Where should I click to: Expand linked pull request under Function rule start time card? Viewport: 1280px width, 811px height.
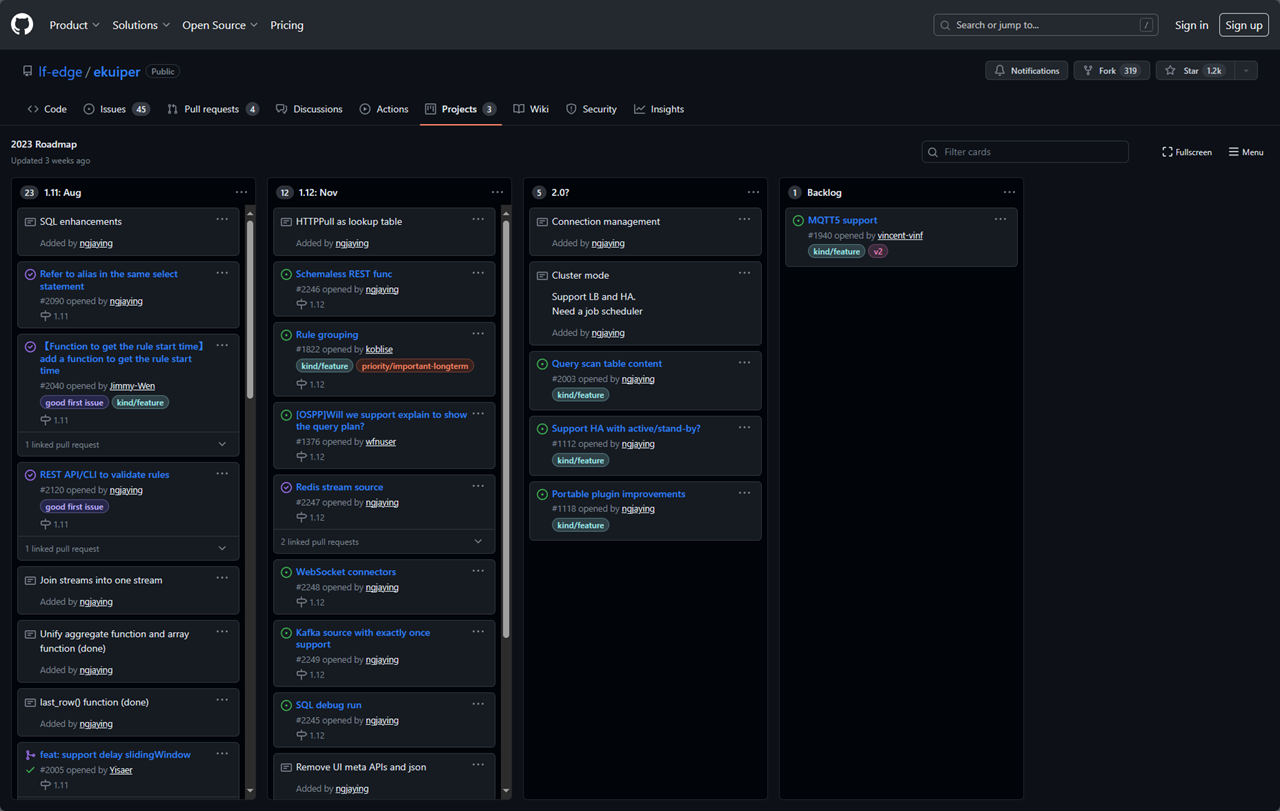tap(128, 444)
